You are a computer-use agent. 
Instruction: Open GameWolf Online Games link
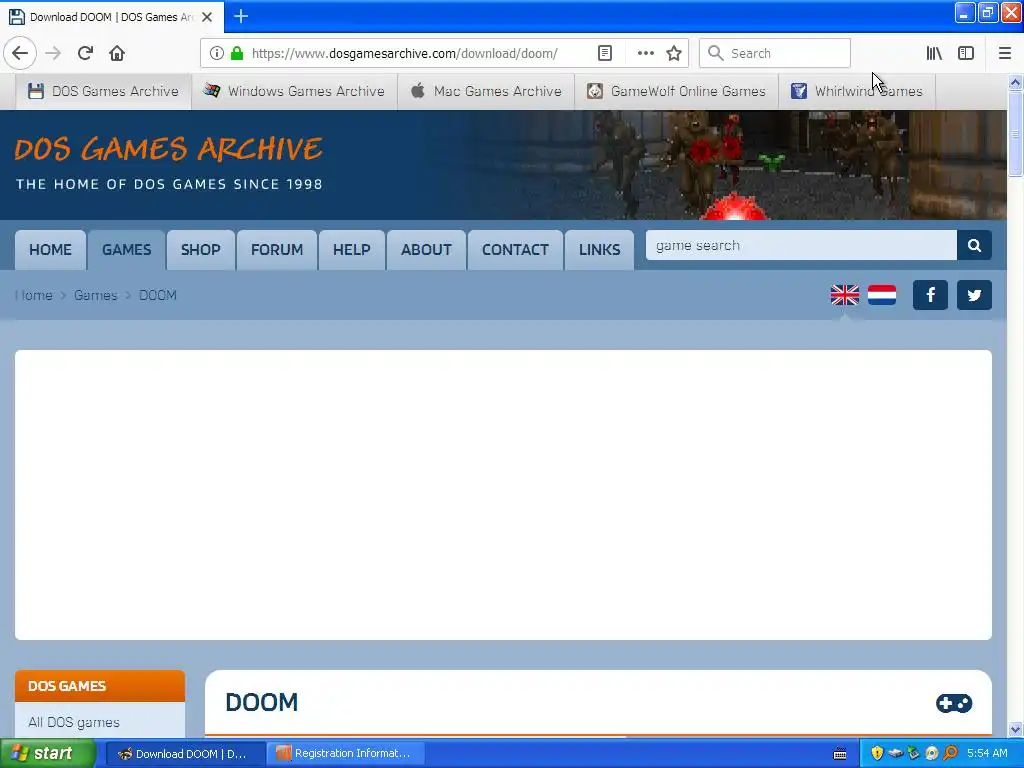coord(676,91)
